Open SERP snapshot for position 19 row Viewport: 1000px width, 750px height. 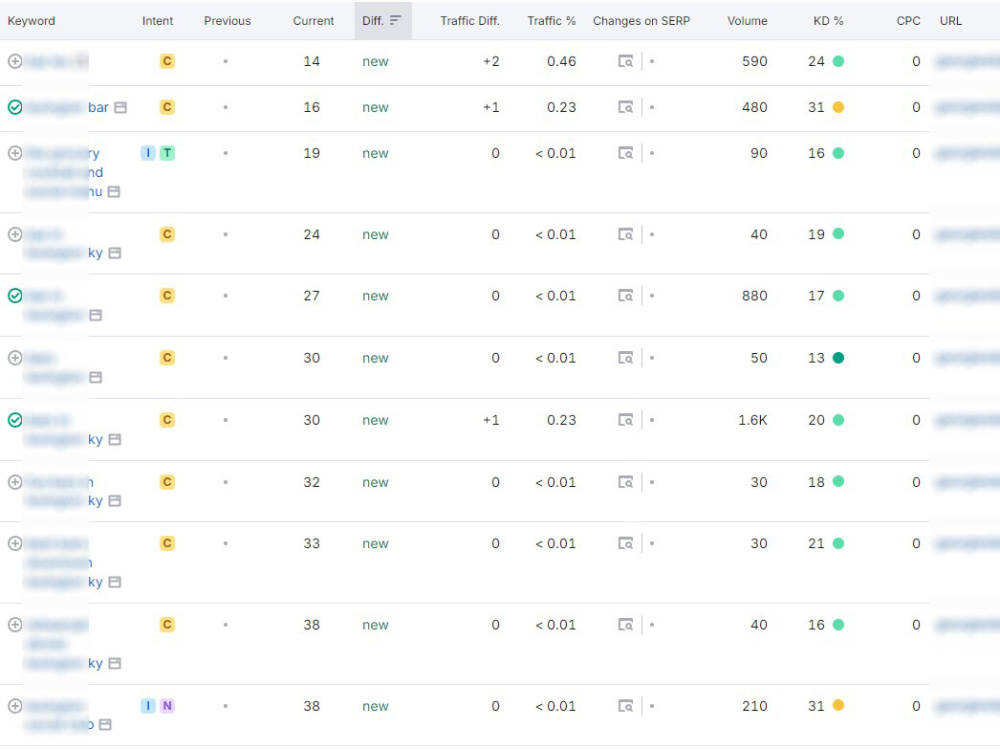pyautogui.click(x=626, y=153)
